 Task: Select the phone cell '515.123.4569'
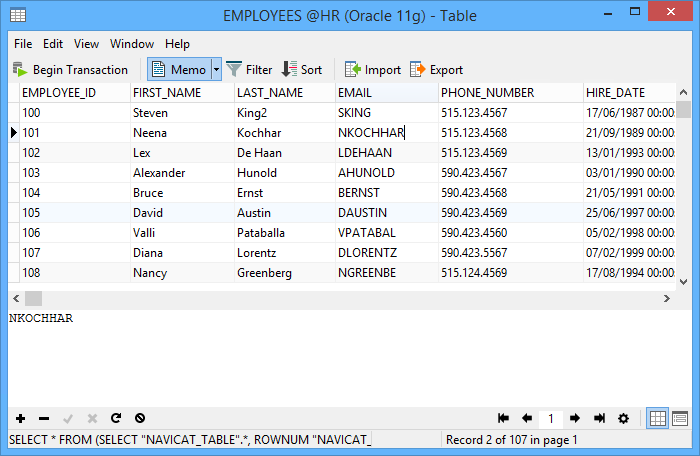click(511, 153)
